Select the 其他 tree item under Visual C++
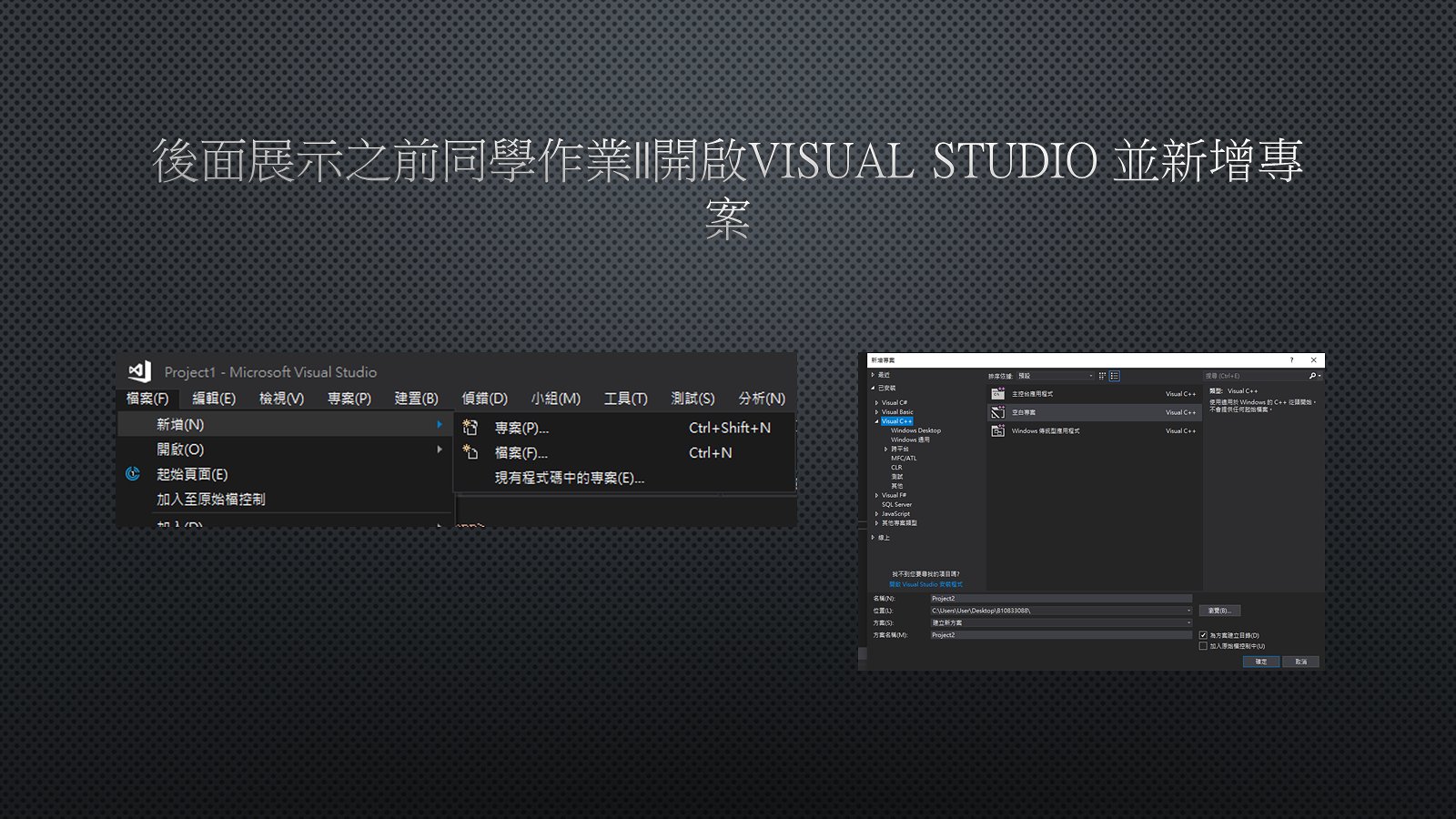The height and width of the screenshot is (819, 1456). (x=896, y=486)
